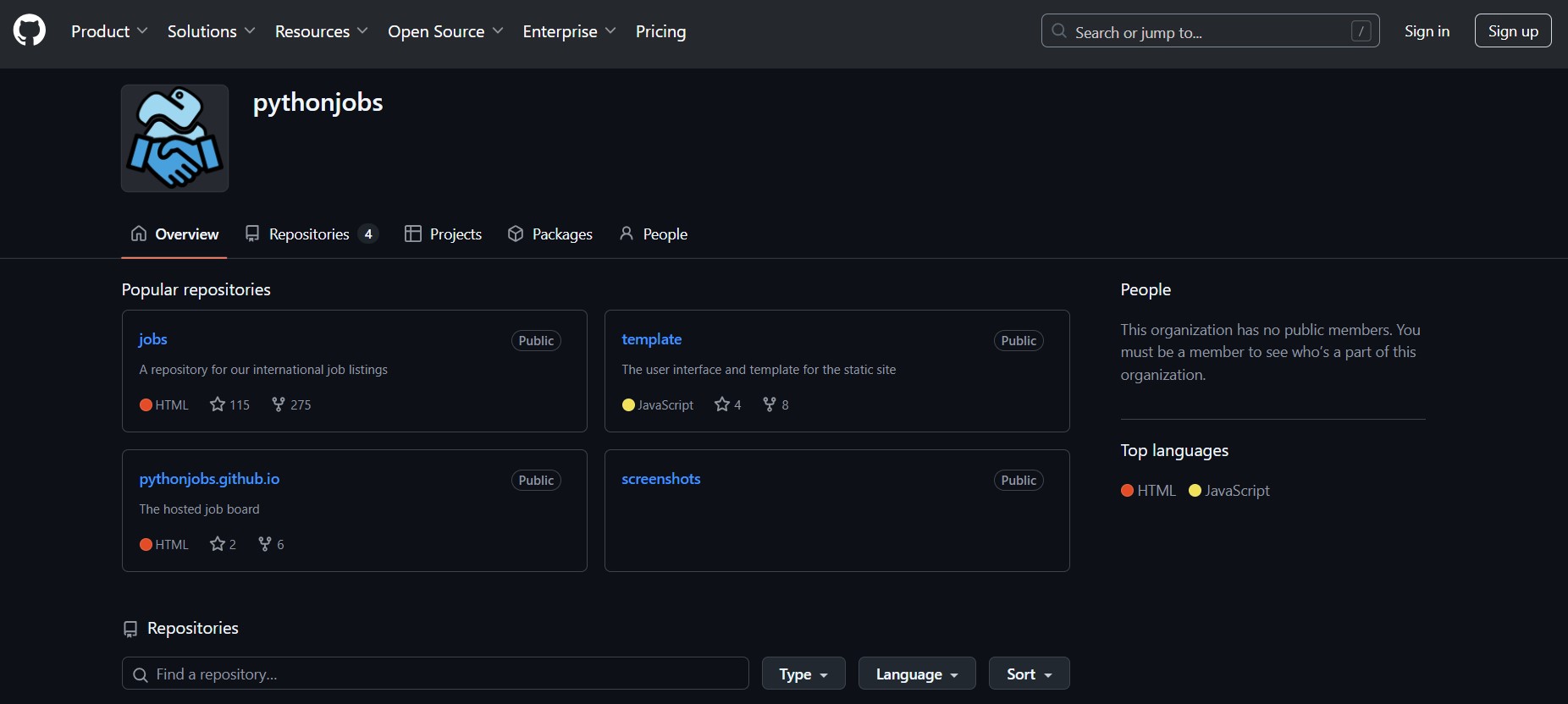Click the pythonjobs organization name heading

(318, 102)
